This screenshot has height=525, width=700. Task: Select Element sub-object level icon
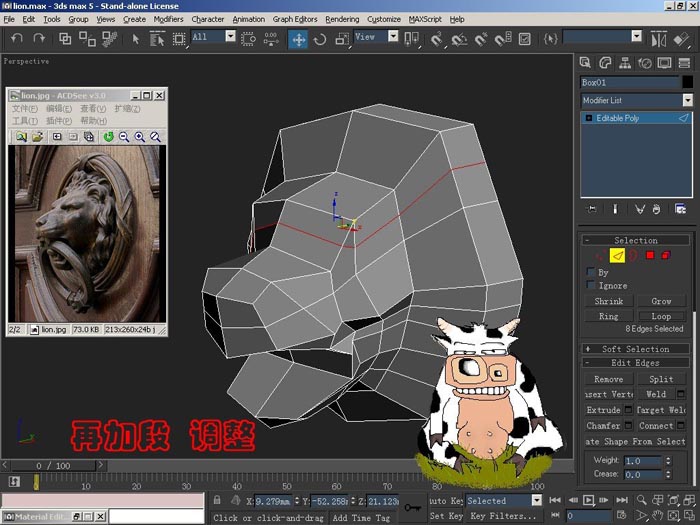666,255
